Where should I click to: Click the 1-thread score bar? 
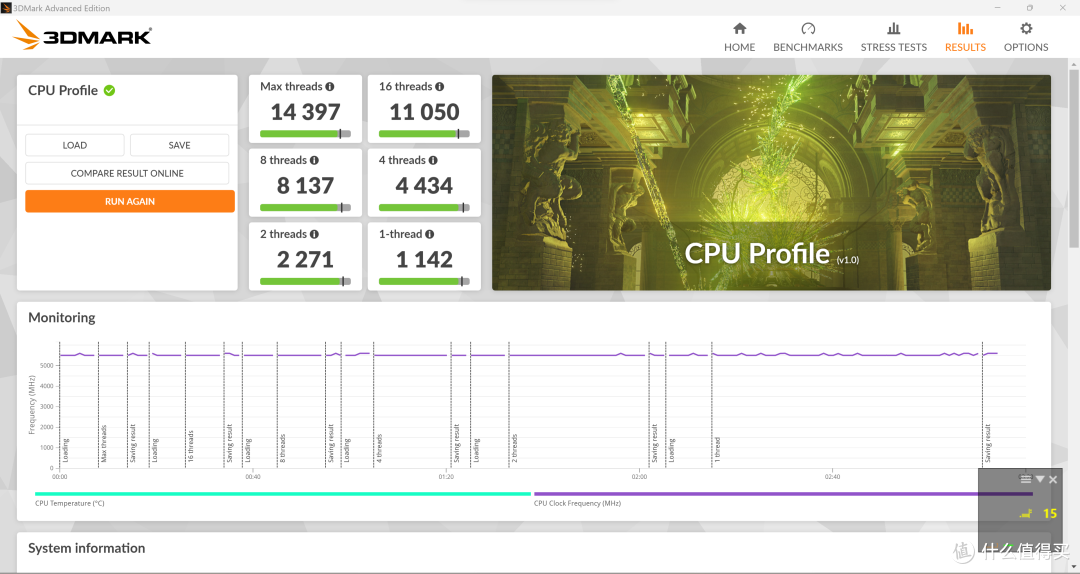tap(424, 281)
